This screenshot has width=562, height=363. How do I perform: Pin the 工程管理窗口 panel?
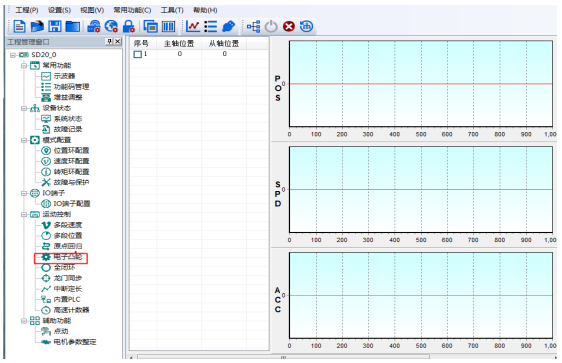point(109,42)
